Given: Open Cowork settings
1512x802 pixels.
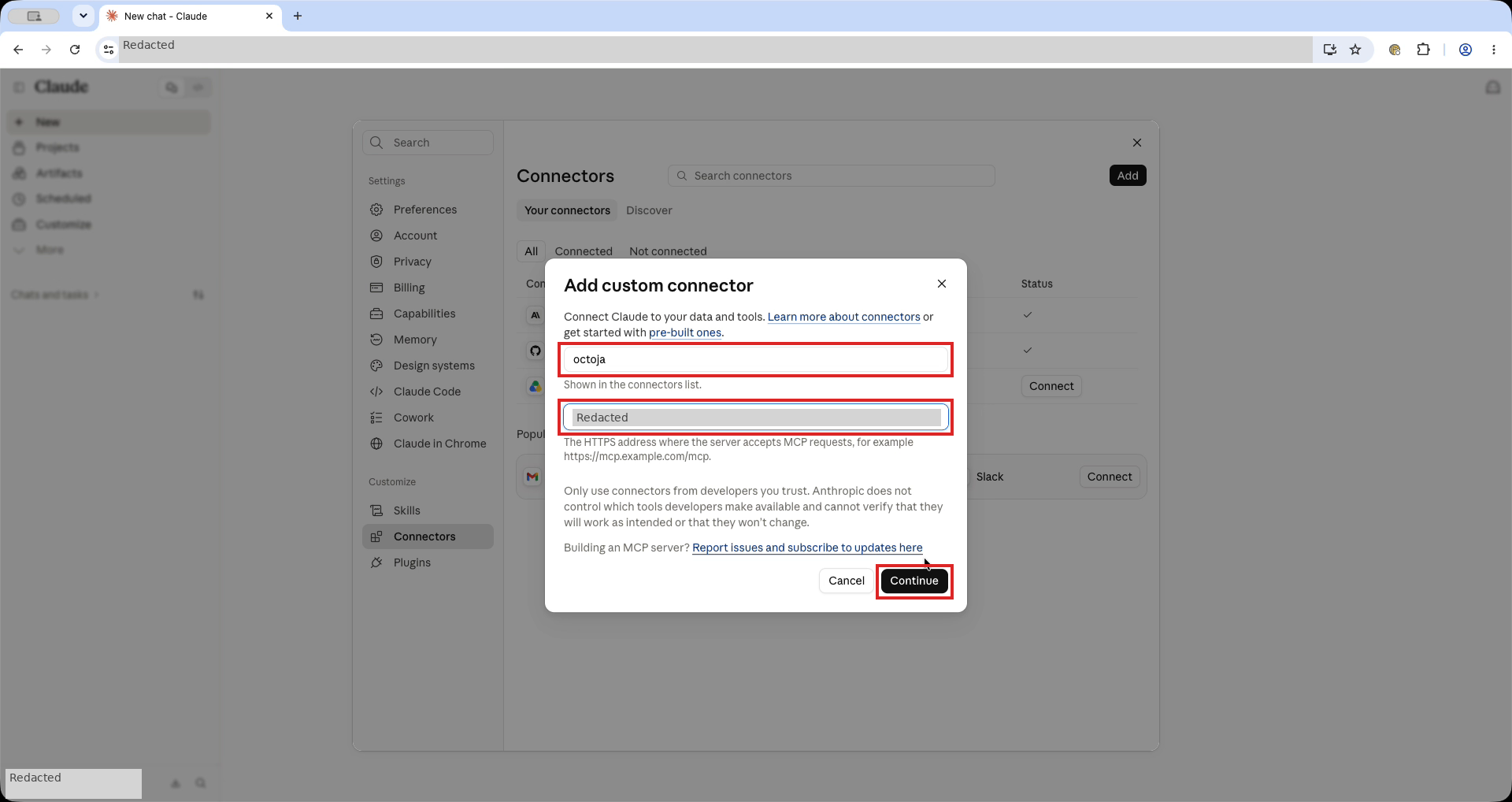Looking at the screenshot, I should (428, 418).
